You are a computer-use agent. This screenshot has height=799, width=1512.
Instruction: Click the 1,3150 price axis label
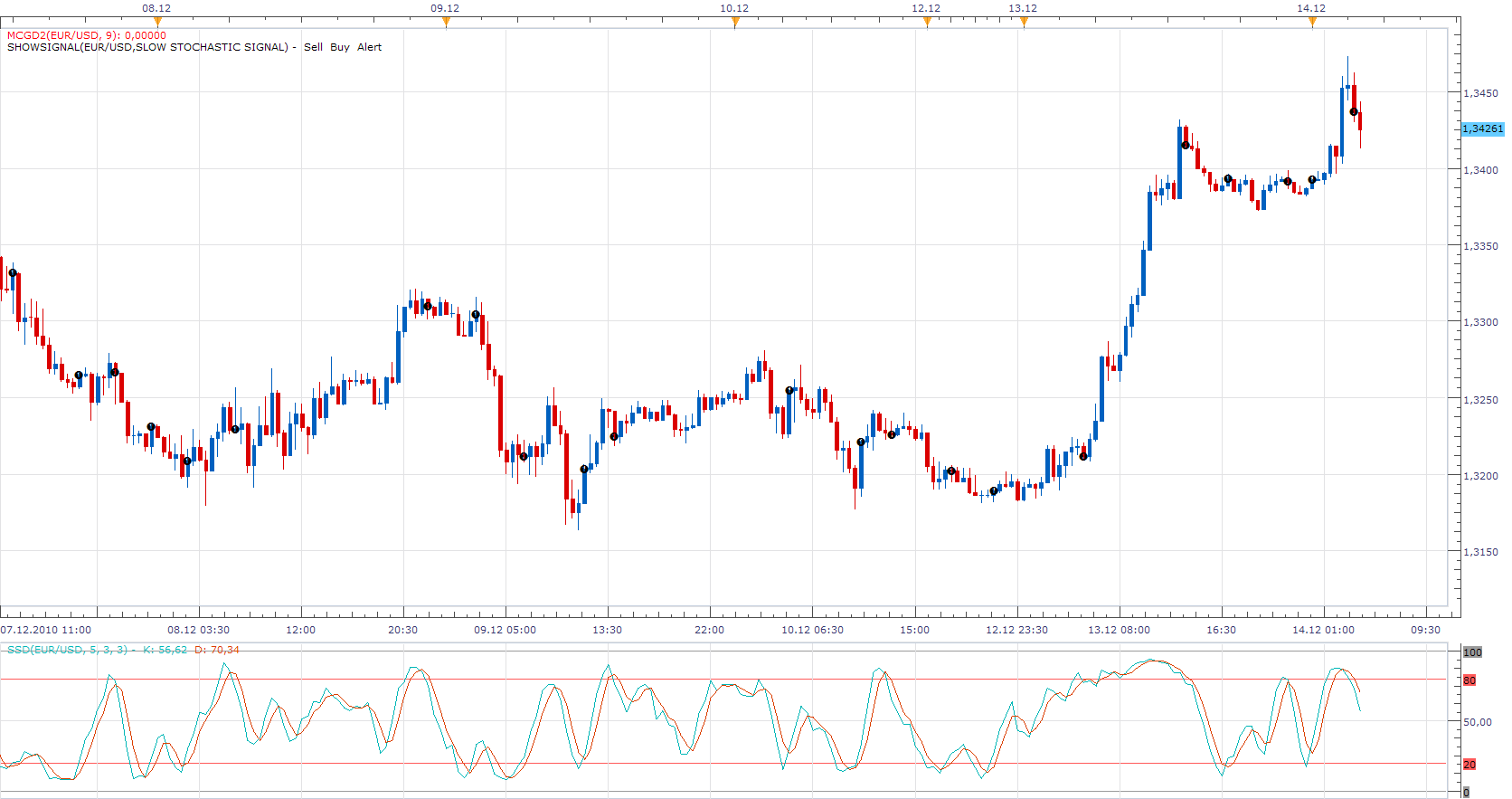[x=1480, y=551]
